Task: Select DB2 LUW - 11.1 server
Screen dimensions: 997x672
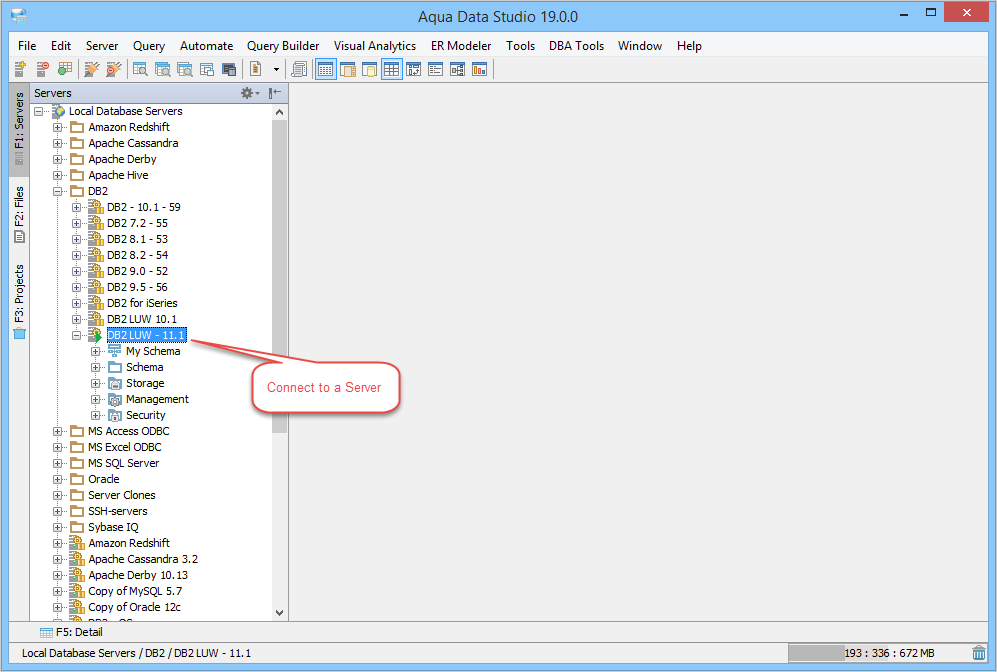Action: coord(146,335)
